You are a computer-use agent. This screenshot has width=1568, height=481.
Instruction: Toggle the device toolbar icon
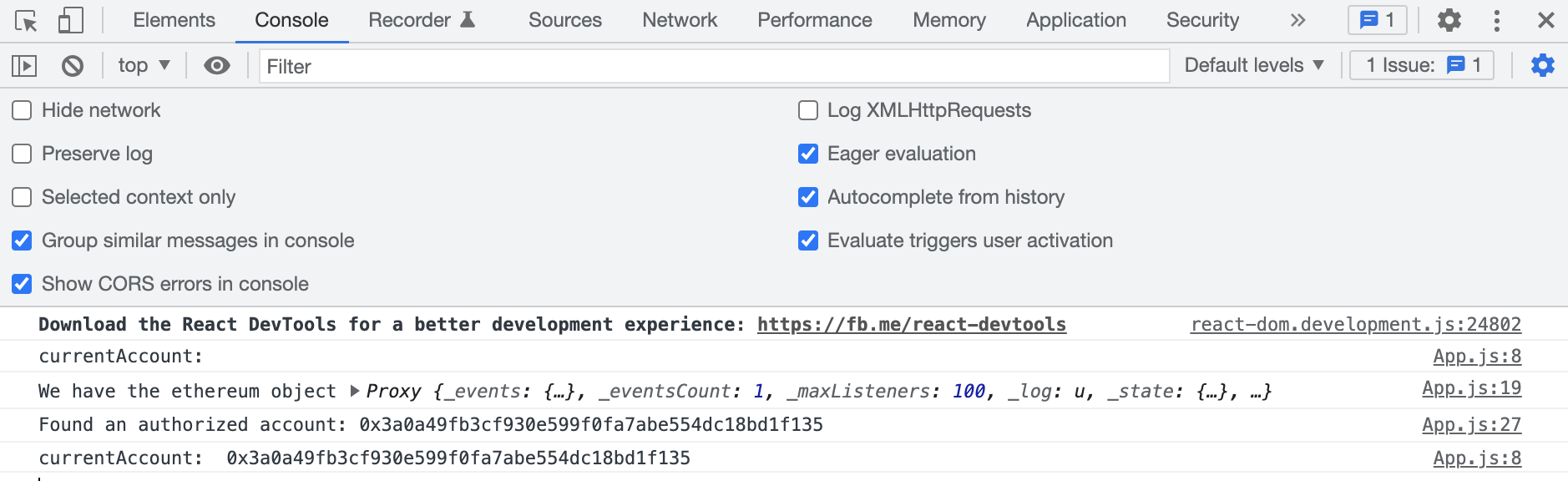[x=70, y=20]
